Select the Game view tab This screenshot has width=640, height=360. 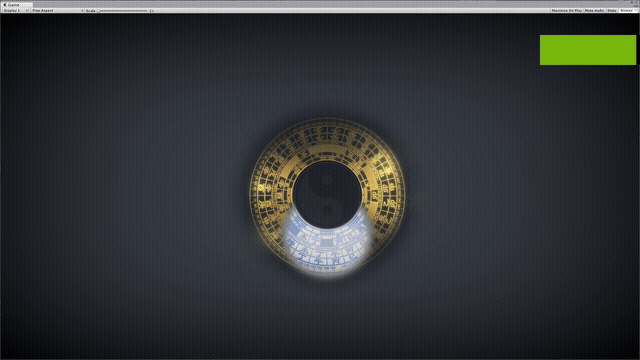click(16, 4)
